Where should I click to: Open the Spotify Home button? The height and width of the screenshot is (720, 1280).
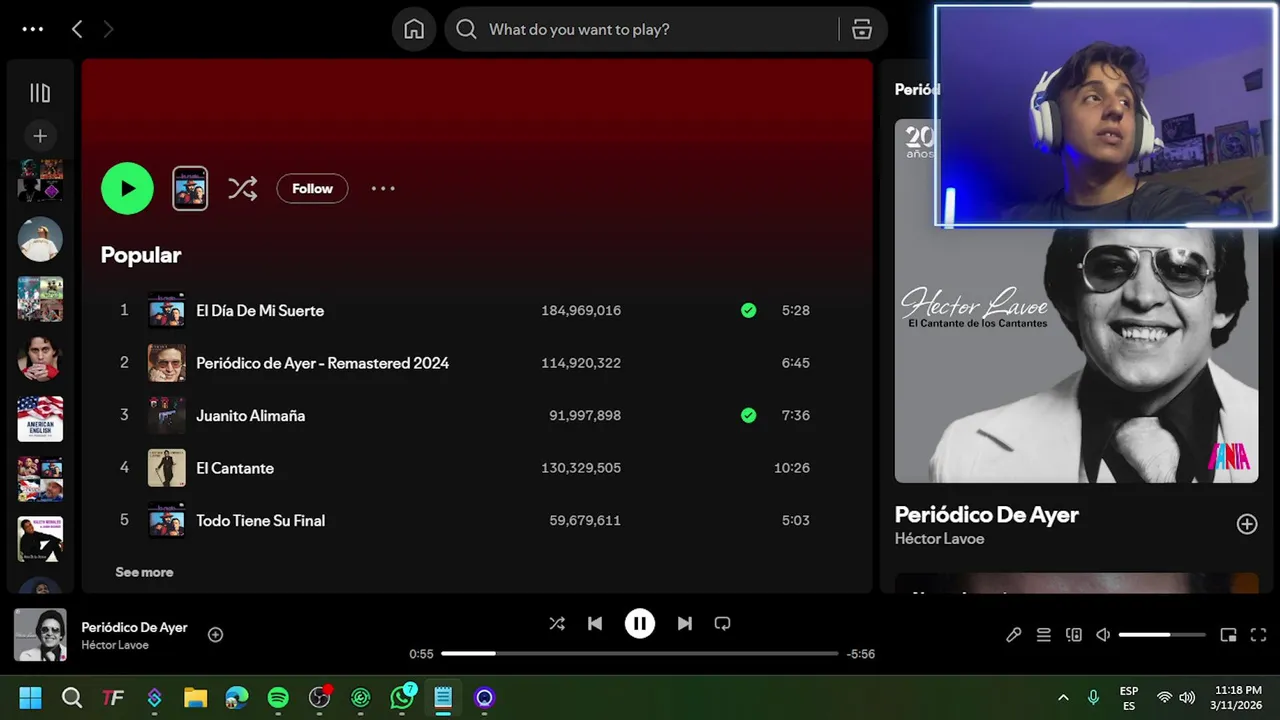click(x=414, y=29)
